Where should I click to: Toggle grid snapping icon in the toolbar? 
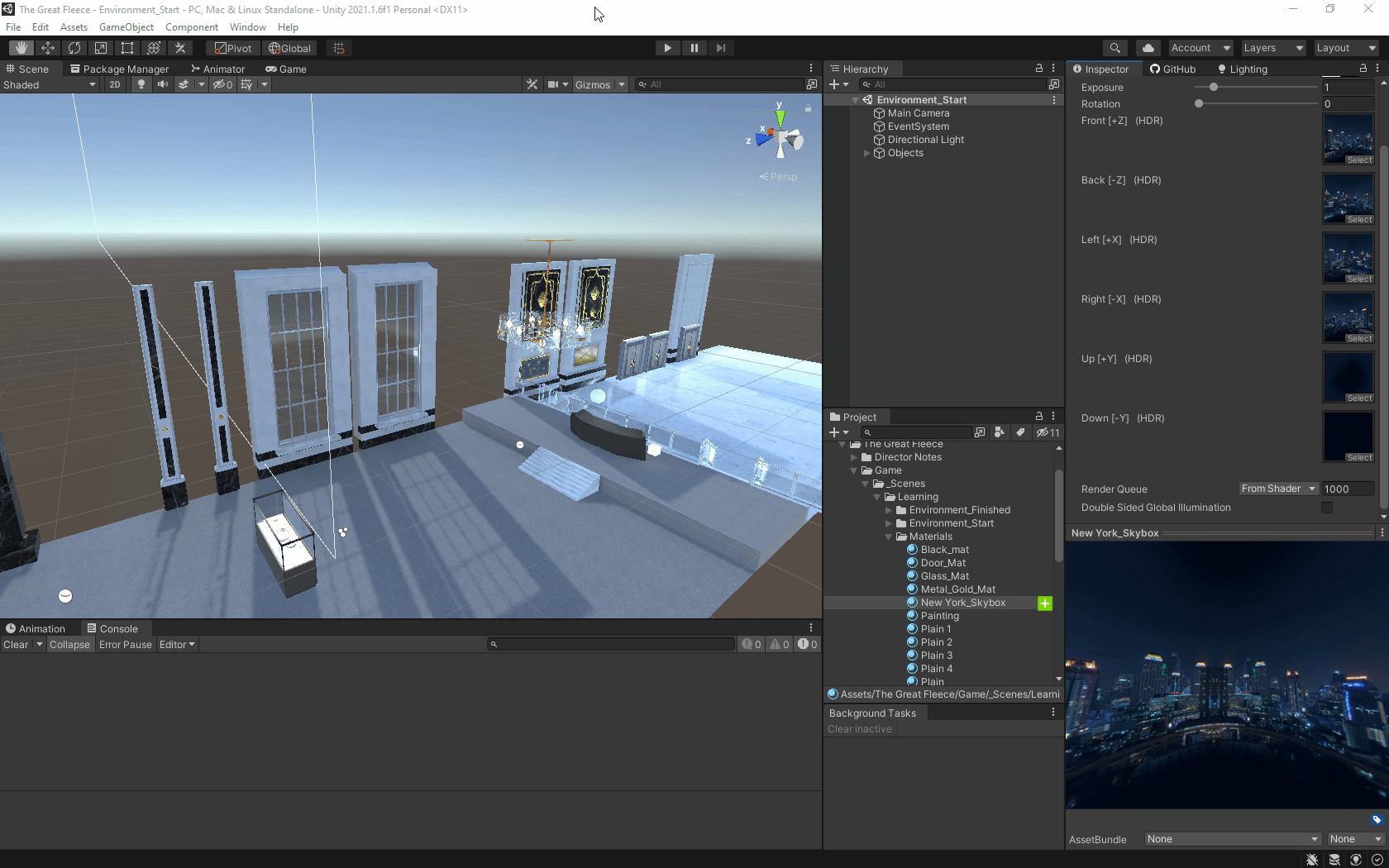click(x=339, y=48)
